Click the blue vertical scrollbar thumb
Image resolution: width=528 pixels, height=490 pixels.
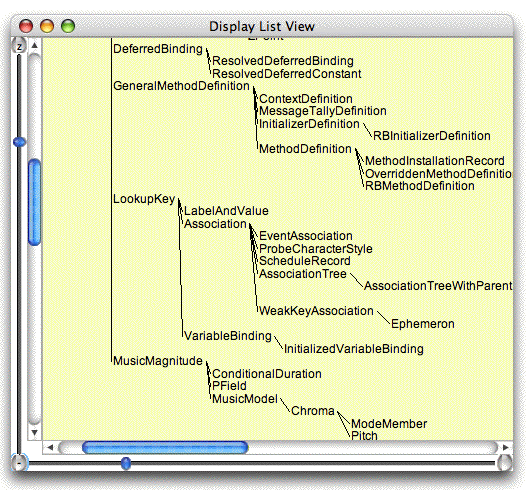[x=35, y=202]
